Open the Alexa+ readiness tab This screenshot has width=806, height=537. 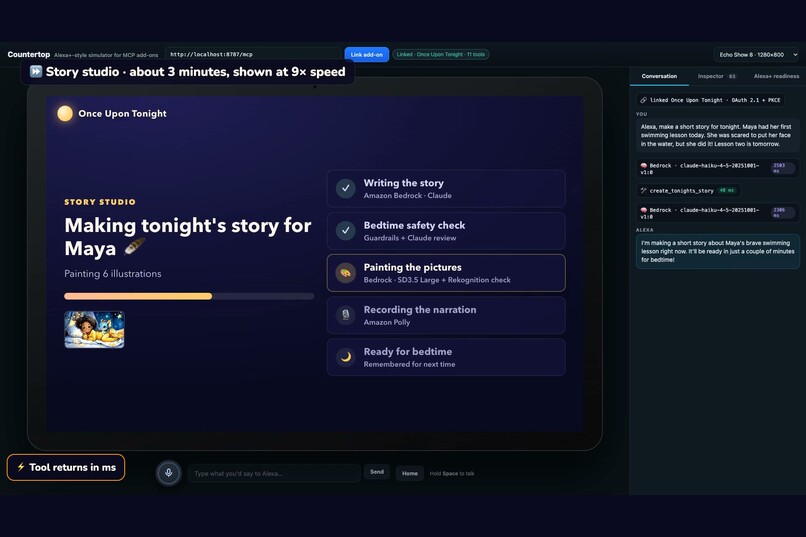(776, 76)
